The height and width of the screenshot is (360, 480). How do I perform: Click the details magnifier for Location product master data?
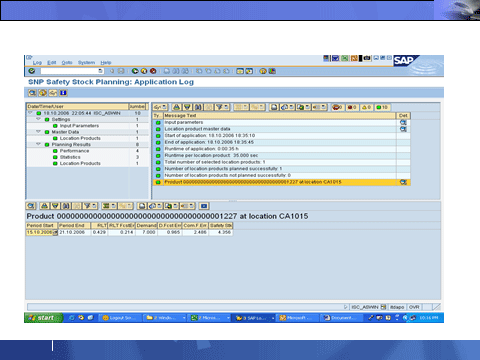click(403, 129)
